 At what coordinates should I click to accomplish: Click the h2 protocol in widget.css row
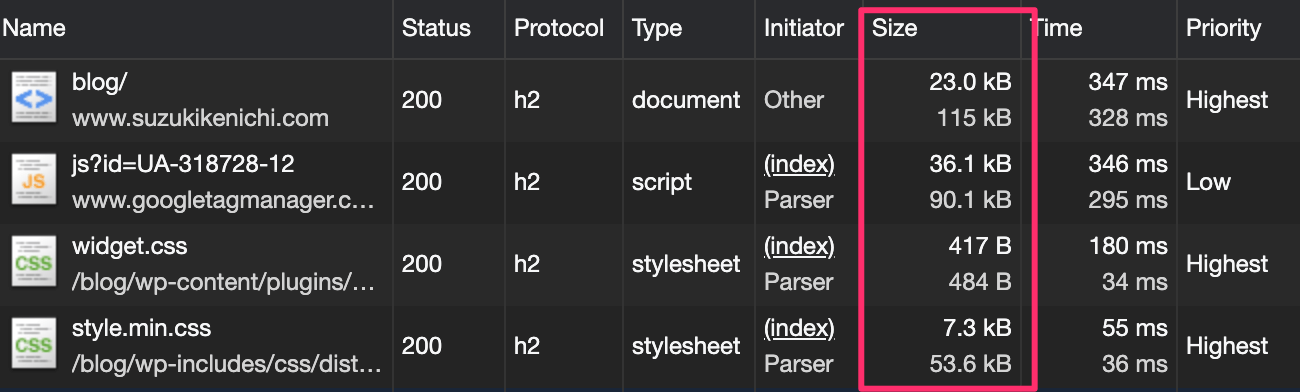coord(528,264)
